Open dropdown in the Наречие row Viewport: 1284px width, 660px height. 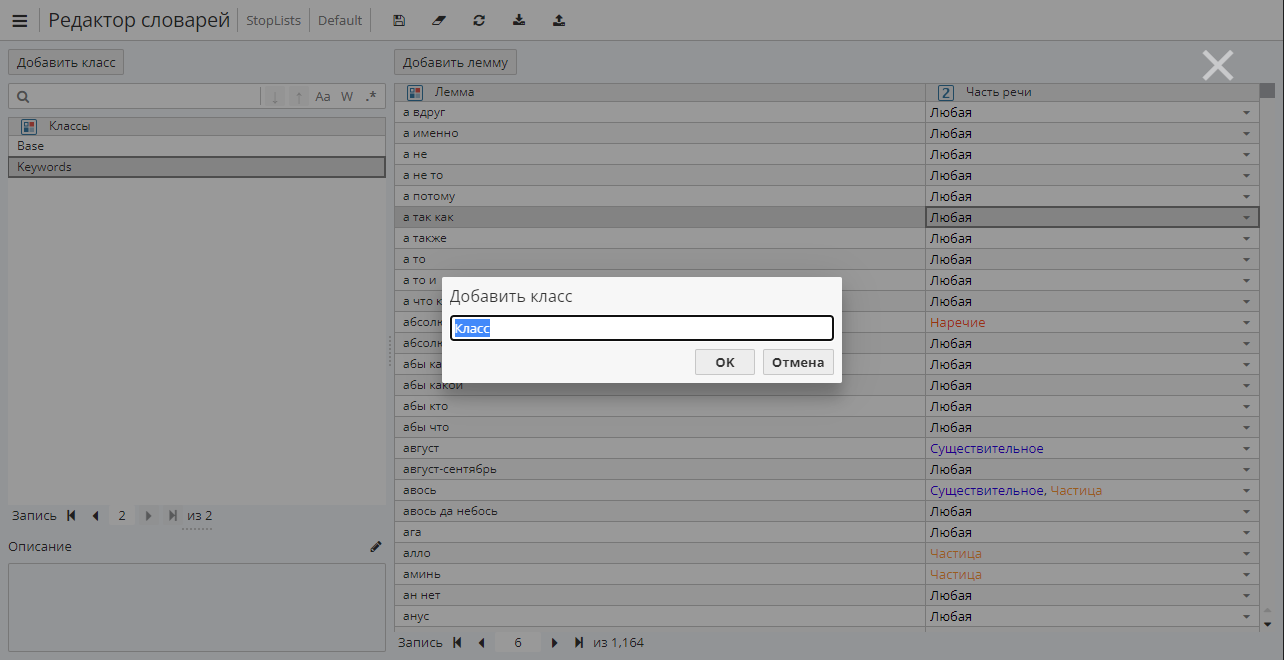(1246, 323)
